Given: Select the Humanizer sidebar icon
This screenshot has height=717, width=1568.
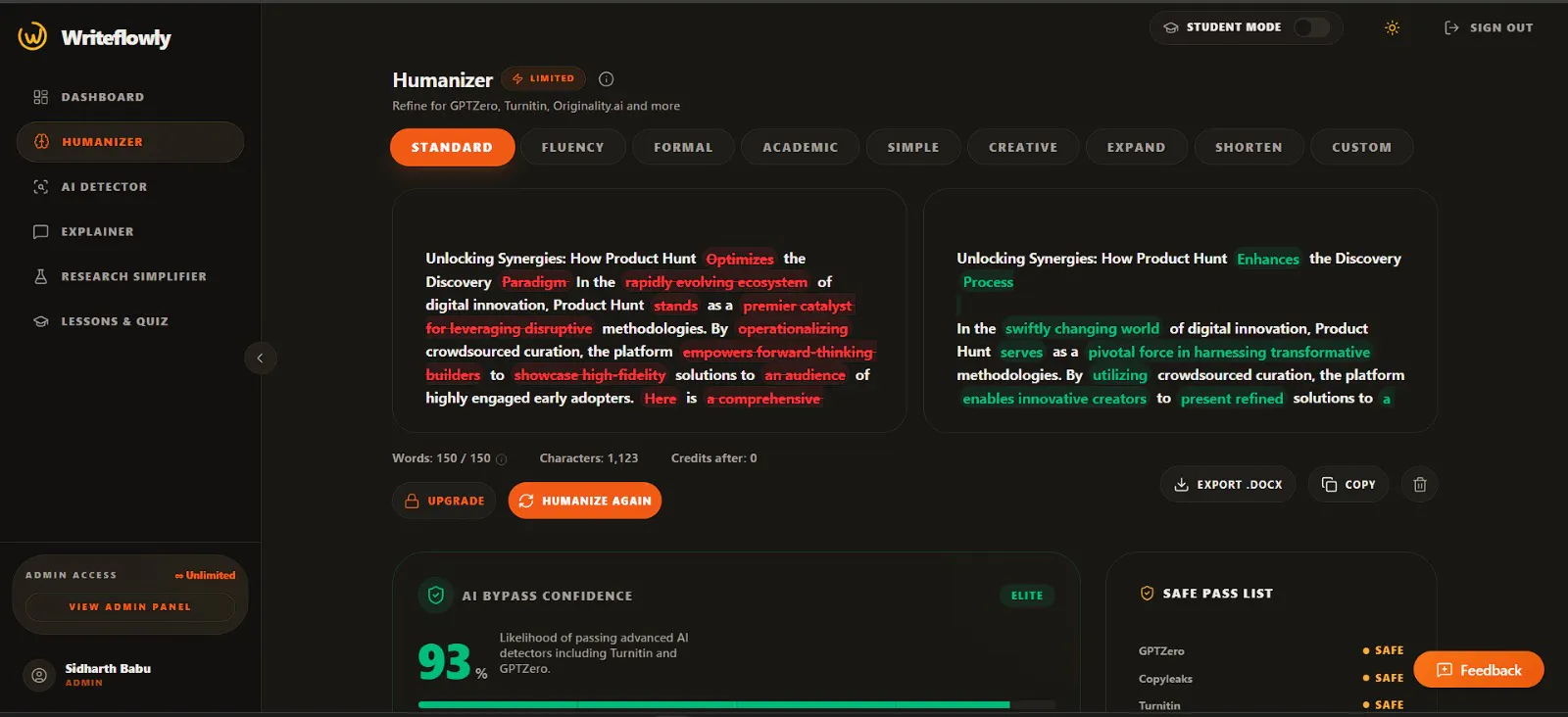Looking at the screenshot, I should tap(41, 142).
